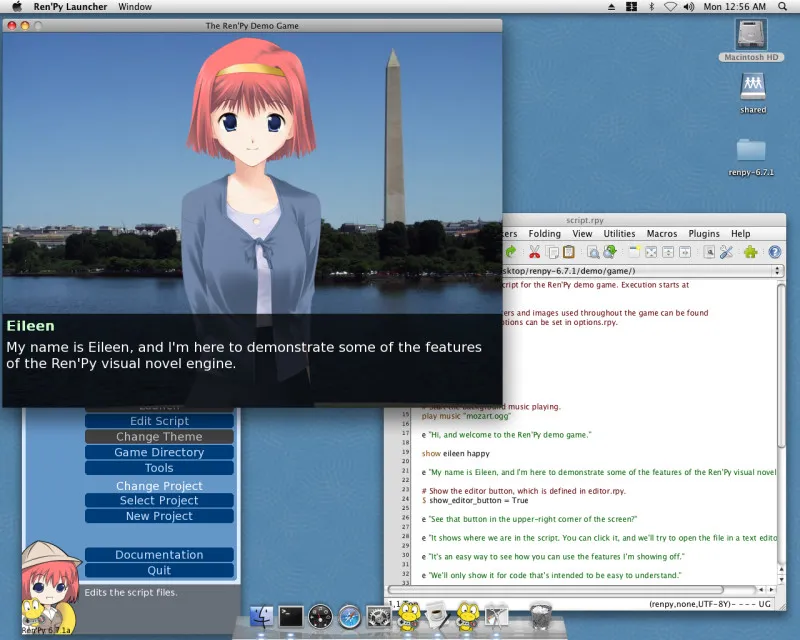
Task: Expand the buffer path dropdown in jEdit
Action: point(775,270)
